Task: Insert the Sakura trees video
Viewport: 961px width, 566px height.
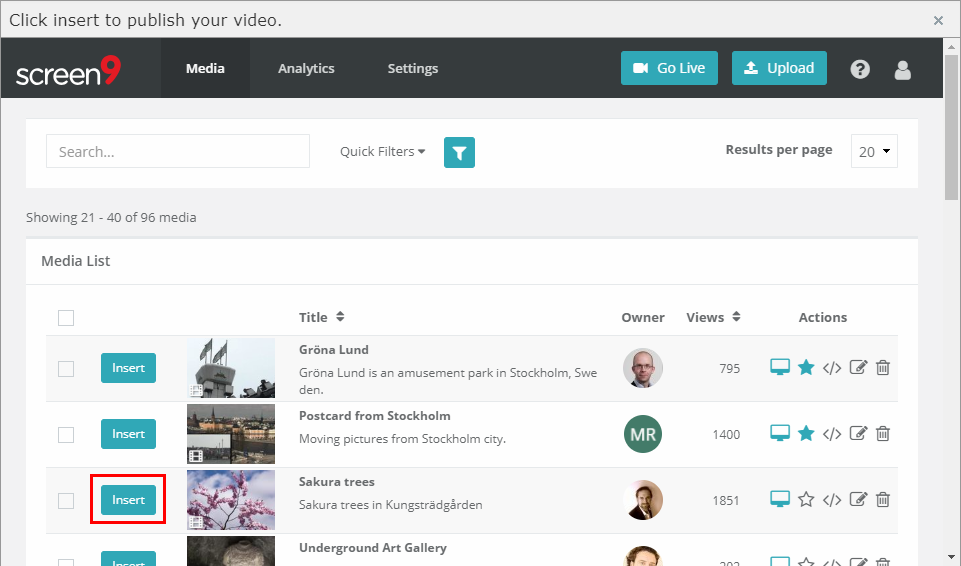Action: click(x=128, y=500)
